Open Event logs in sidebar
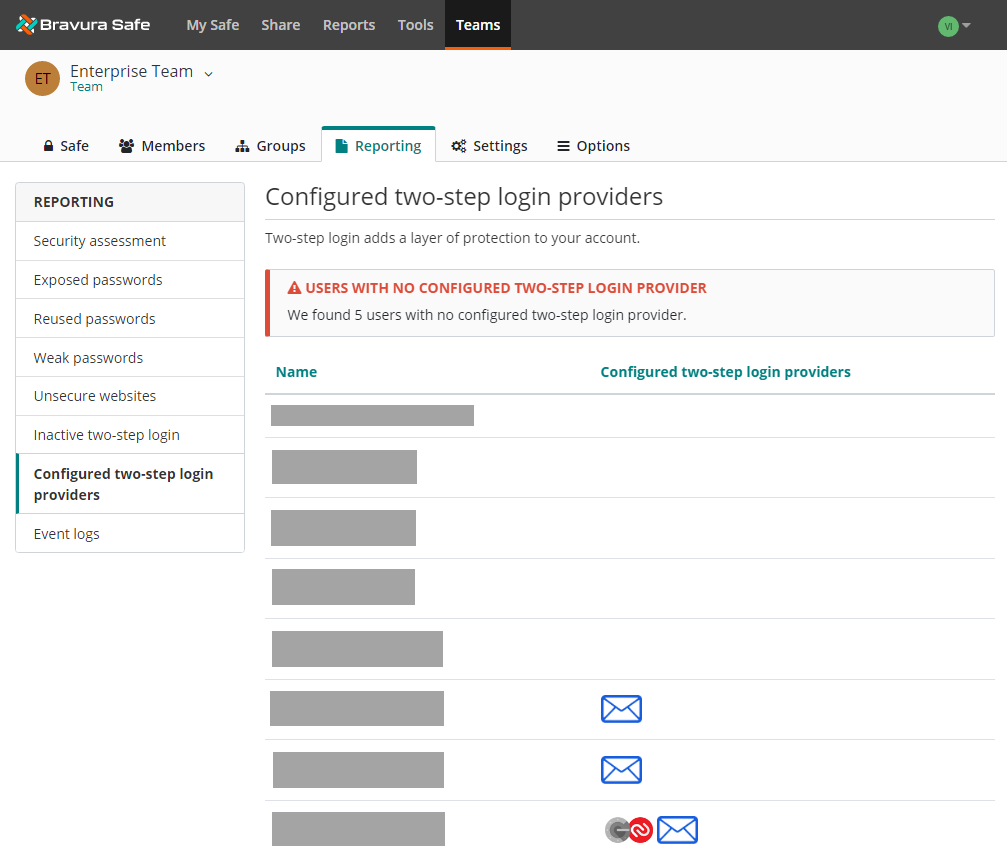 (x=130, y=534)
